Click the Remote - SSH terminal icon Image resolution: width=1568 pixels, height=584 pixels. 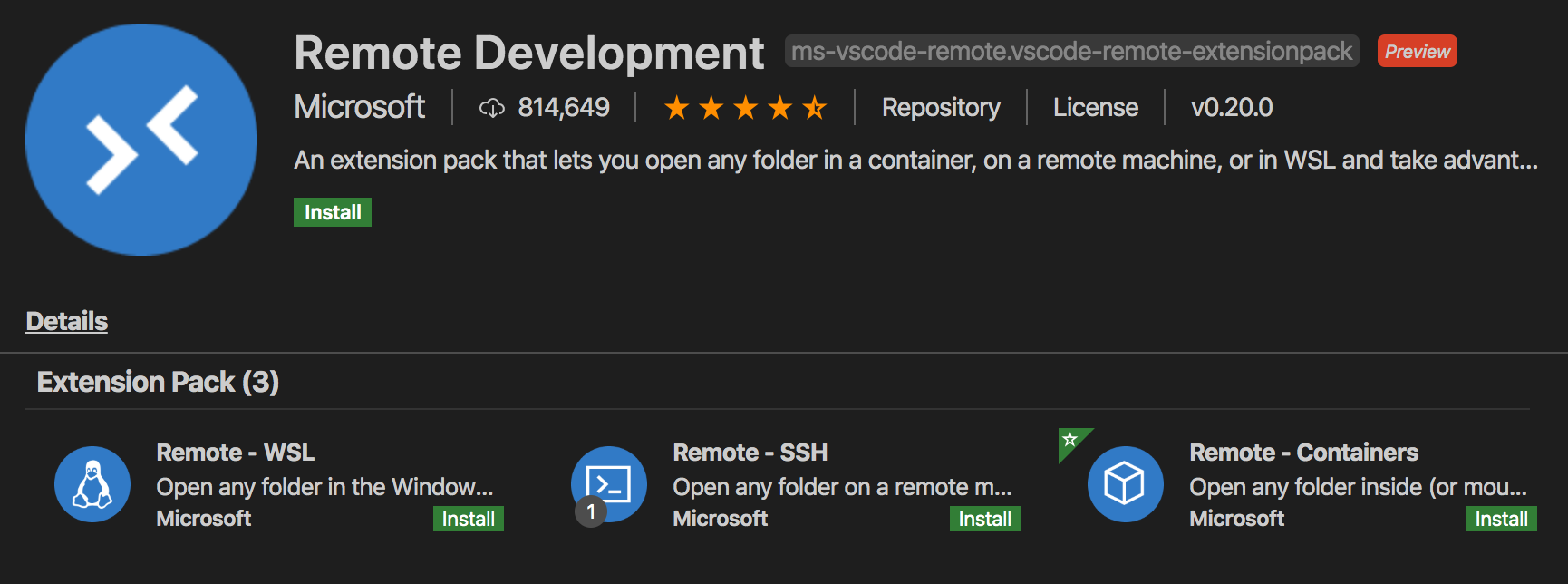pyautogui.click(x=609, y=482)
